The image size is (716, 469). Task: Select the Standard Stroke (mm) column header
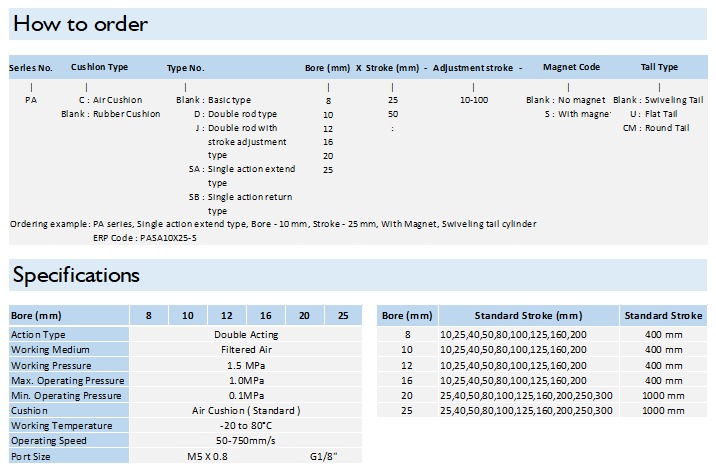pos(528,316)
